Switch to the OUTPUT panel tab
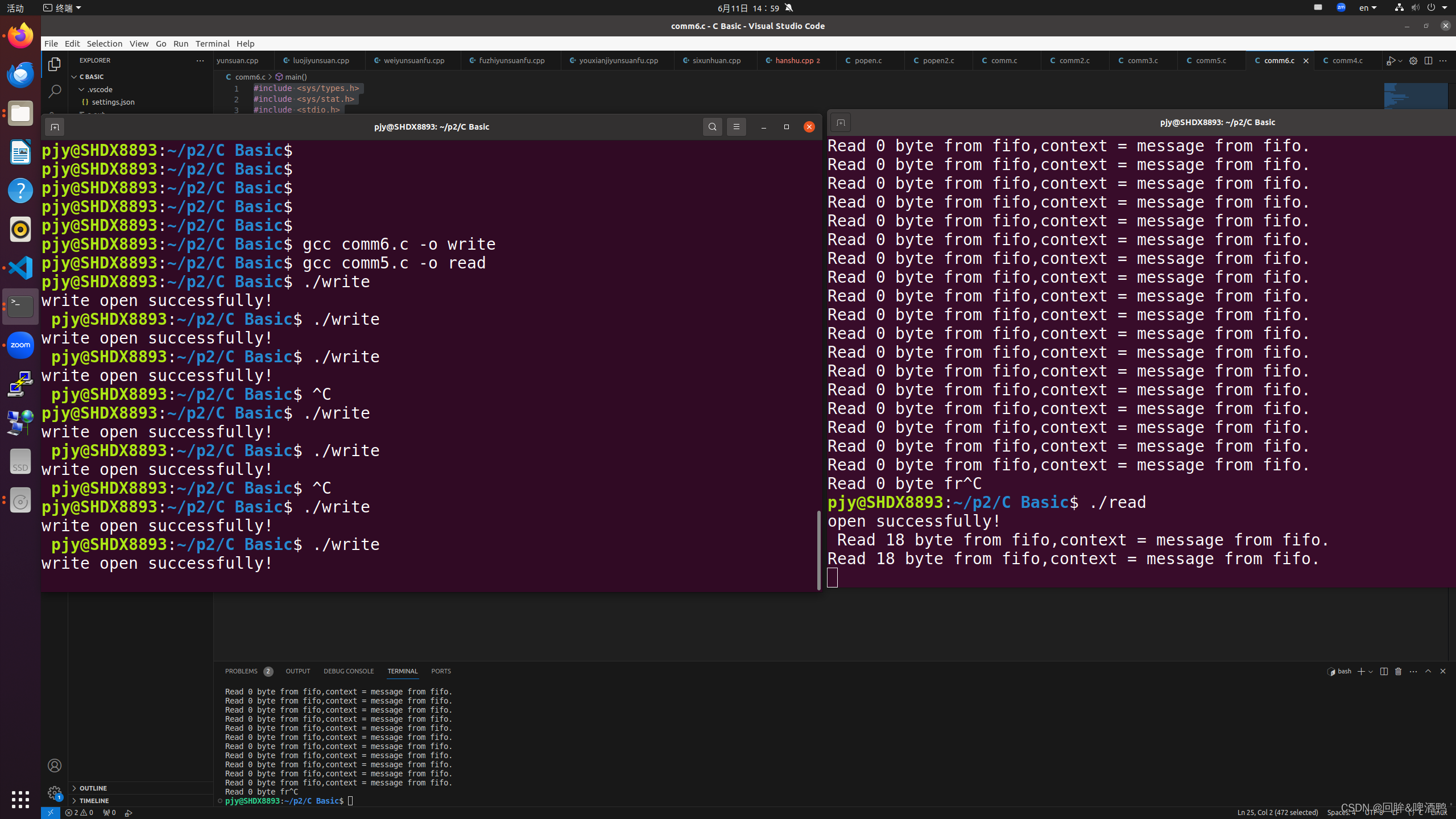This screenshot has width=1456, height=819. tap(298, 672)
